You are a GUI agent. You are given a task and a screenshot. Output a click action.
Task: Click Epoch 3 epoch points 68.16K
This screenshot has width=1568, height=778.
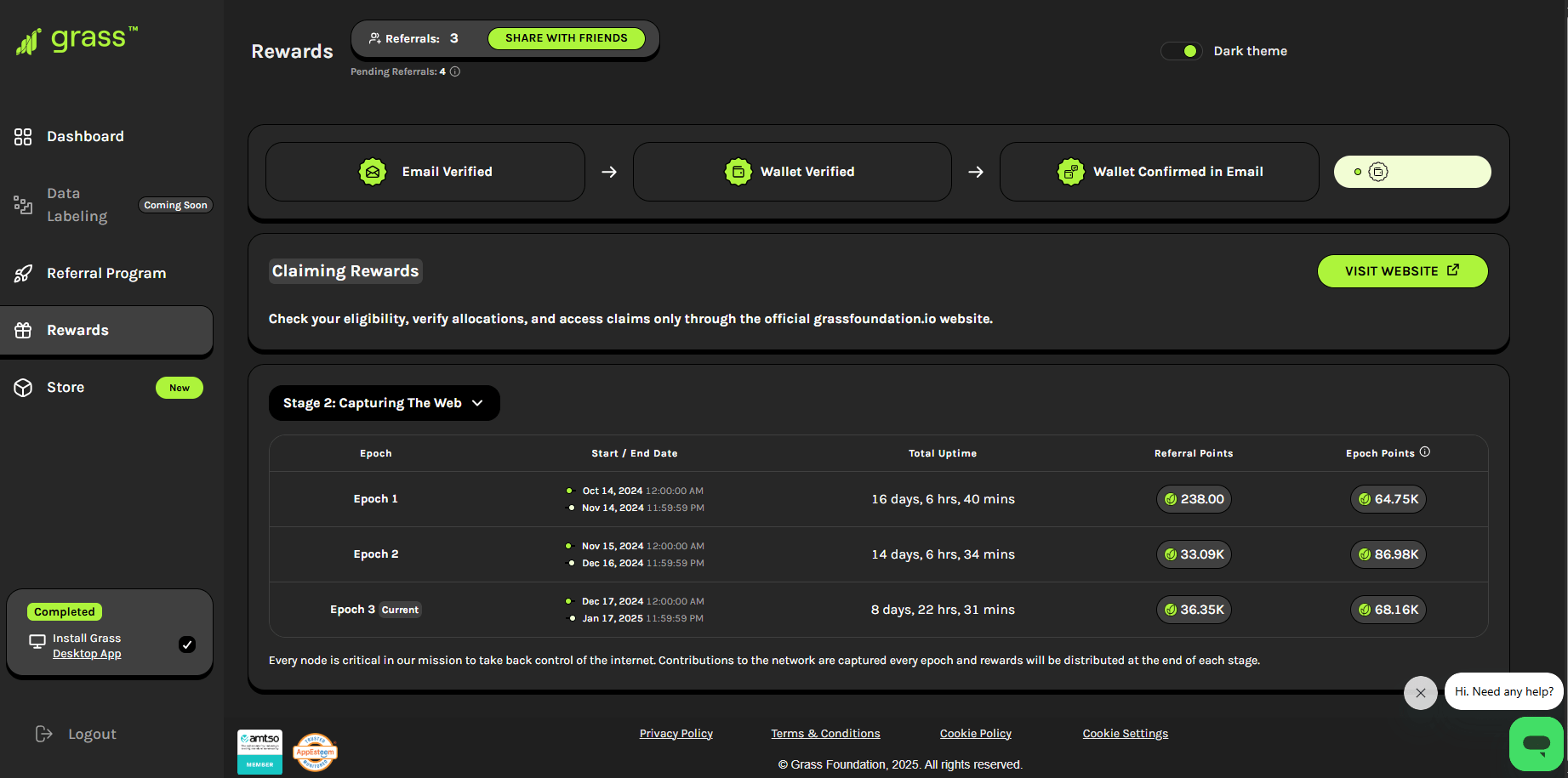pos(1388,610)
